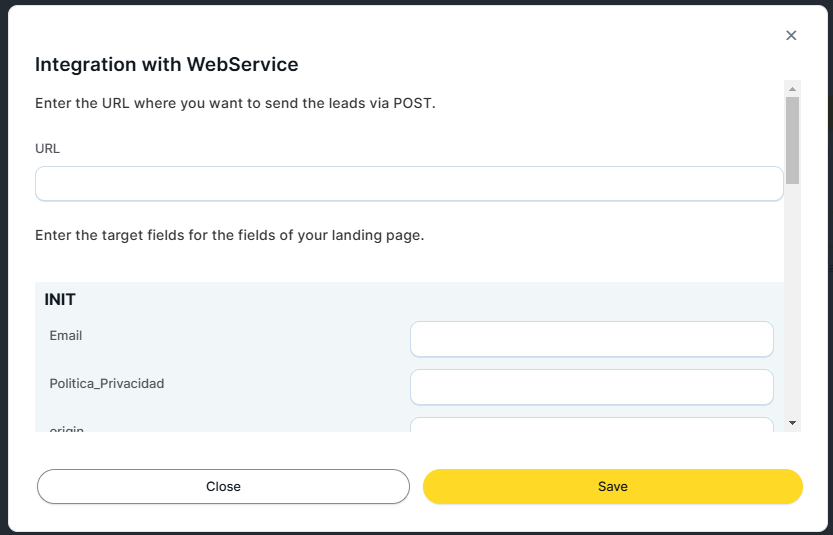This screenshot has width=833, height=535.
Task: Click the target fields instruction text
Action: click(230, 236)
